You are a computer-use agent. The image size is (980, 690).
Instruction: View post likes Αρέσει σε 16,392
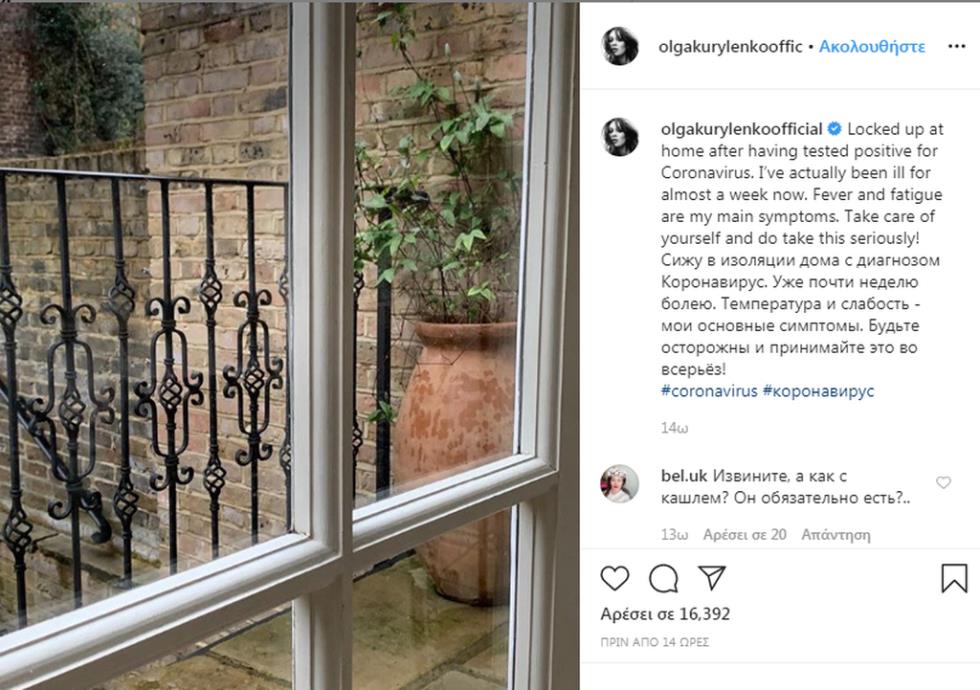(x=665, y=614)
